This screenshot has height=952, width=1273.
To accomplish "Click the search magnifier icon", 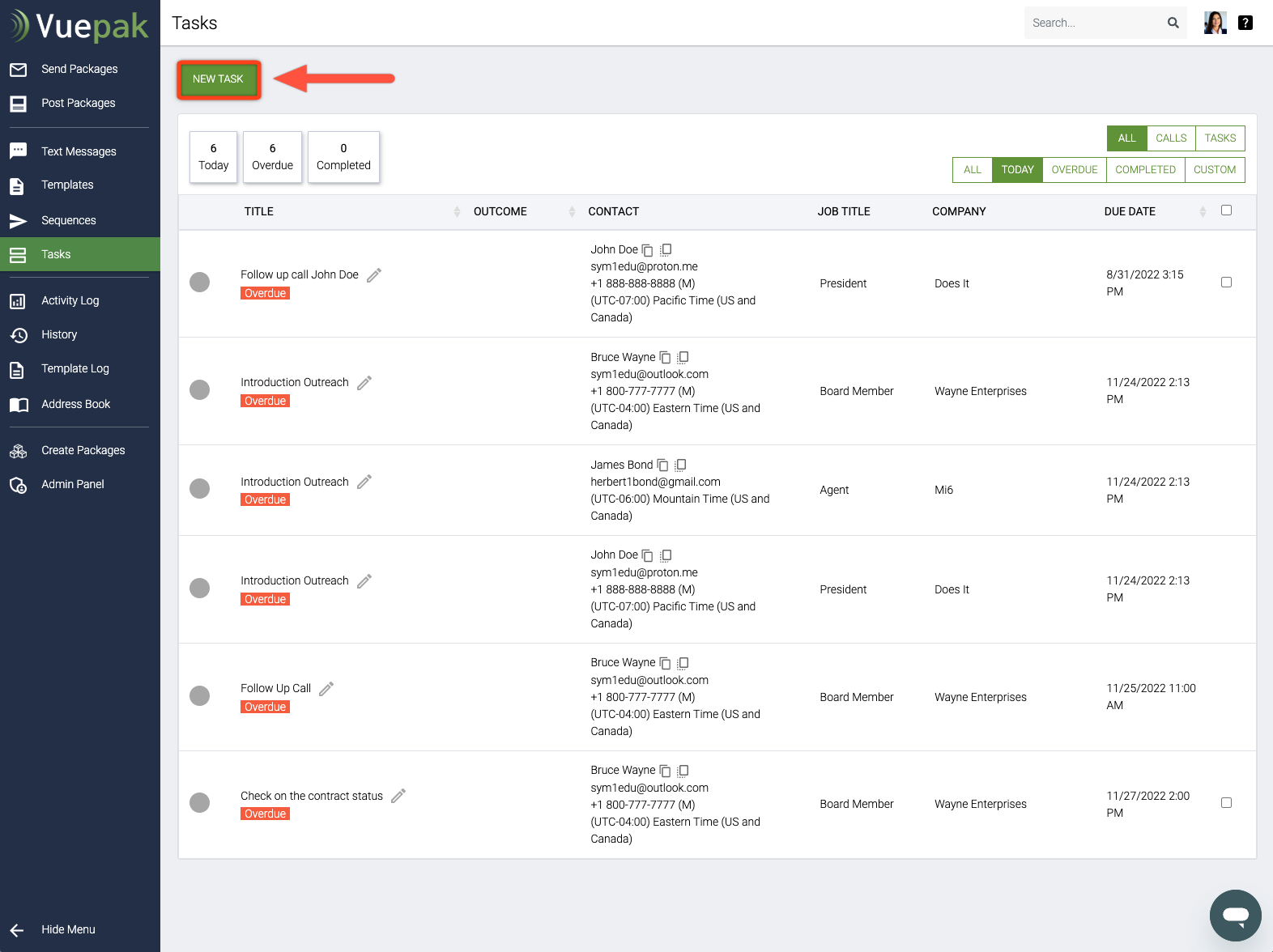I will click(1173, 23).
